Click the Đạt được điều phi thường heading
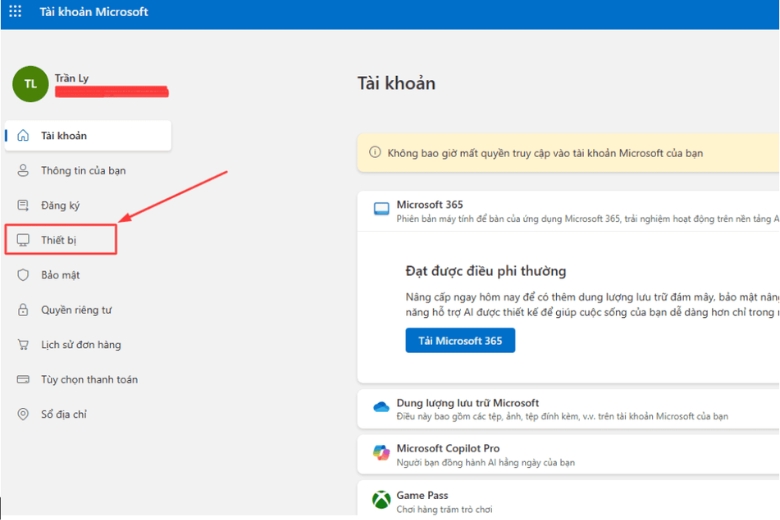The height and width of the screenshot is (520, 780). point(486,271)
